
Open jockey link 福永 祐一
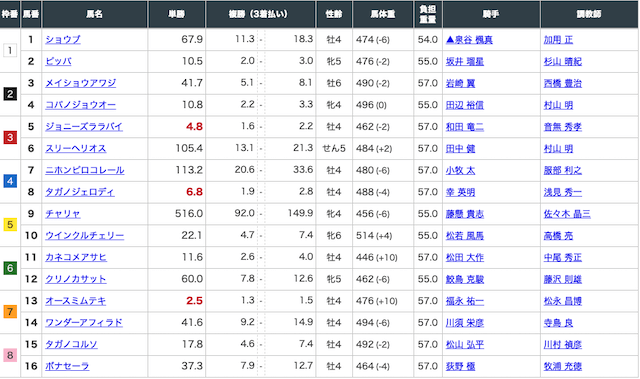(x=464, y=301)
